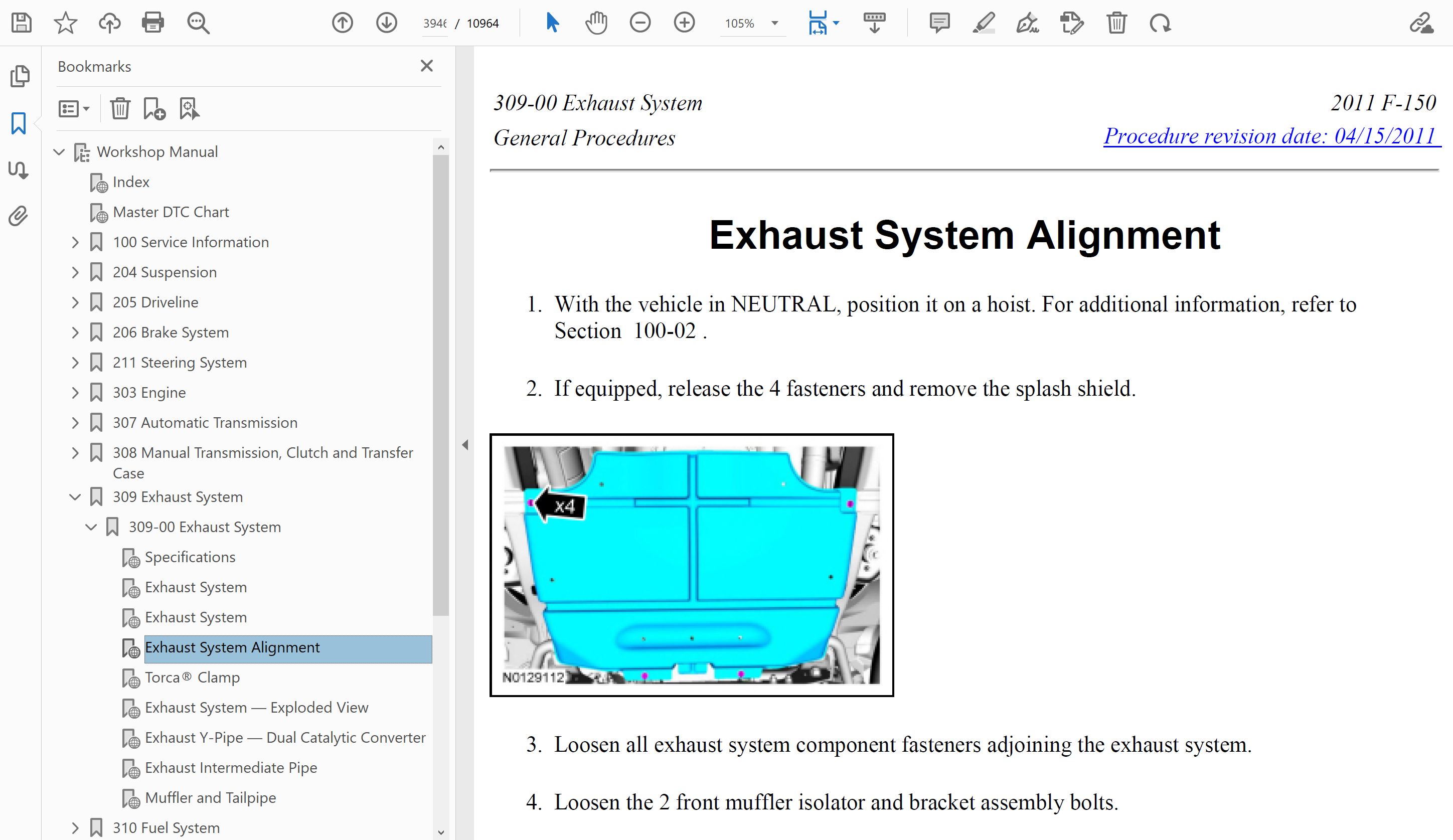The width and height of the screenshot is (1453, 840).
Task: Click the current page number field
Action: tap(435, 24)
